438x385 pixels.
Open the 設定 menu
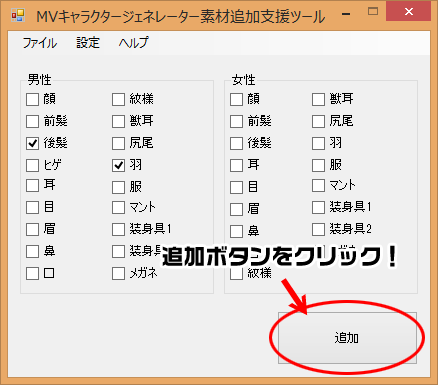point(88,43)
